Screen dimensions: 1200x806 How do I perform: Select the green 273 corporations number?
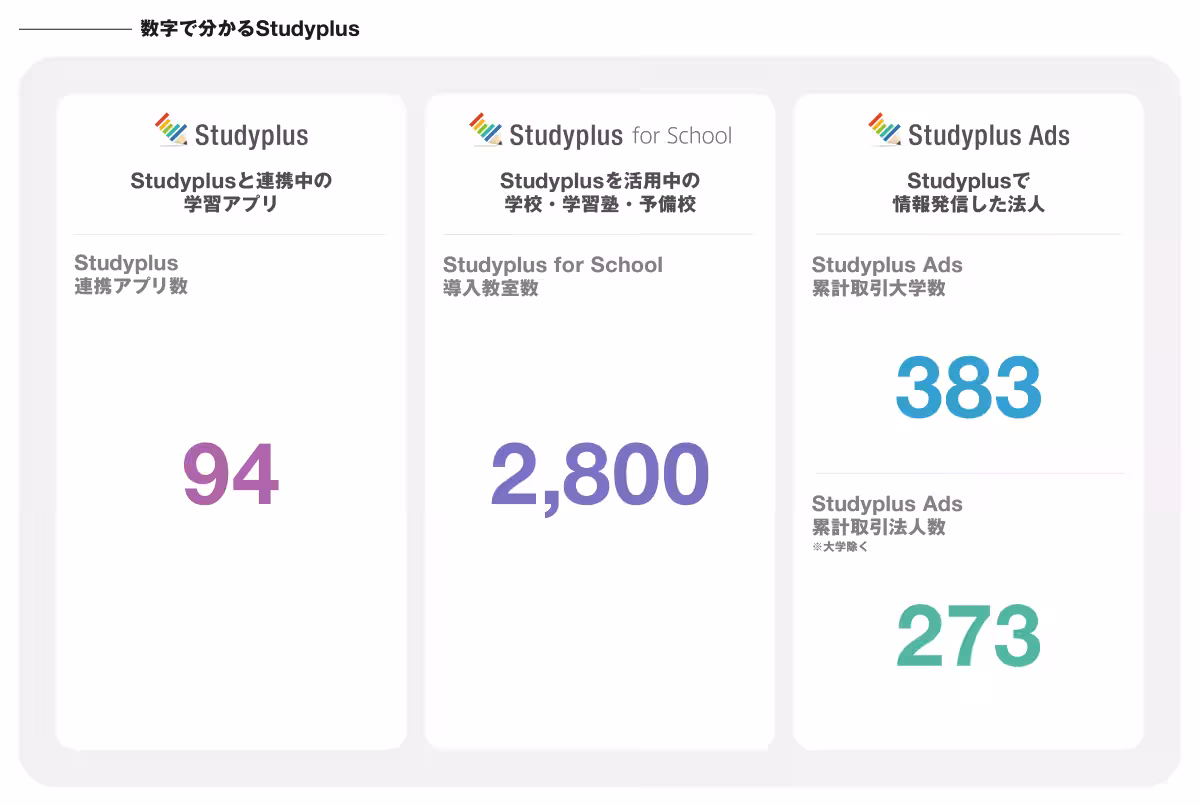[968, 636]
